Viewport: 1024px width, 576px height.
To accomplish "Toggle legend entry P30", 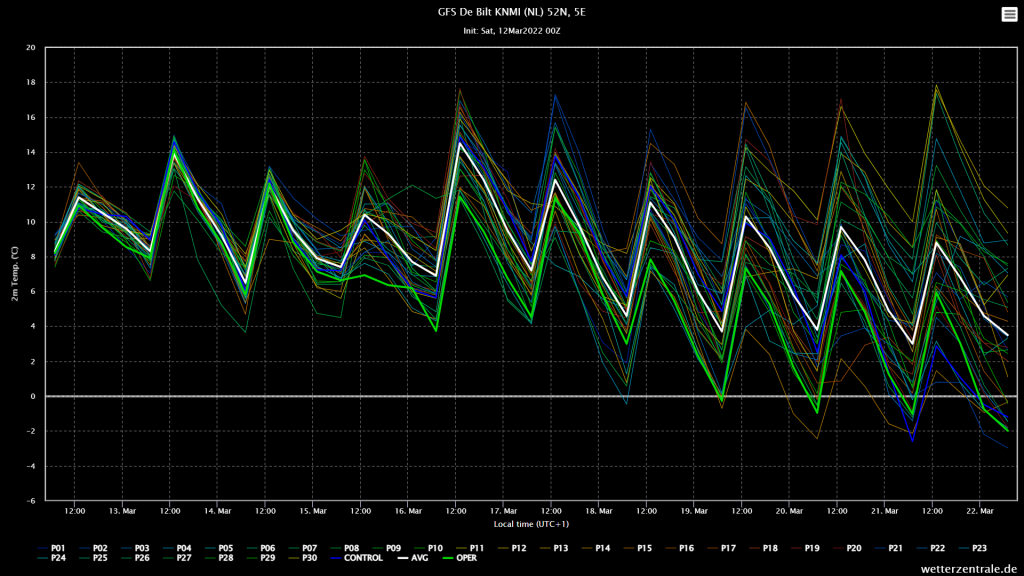I will click(x=302, y=558).
